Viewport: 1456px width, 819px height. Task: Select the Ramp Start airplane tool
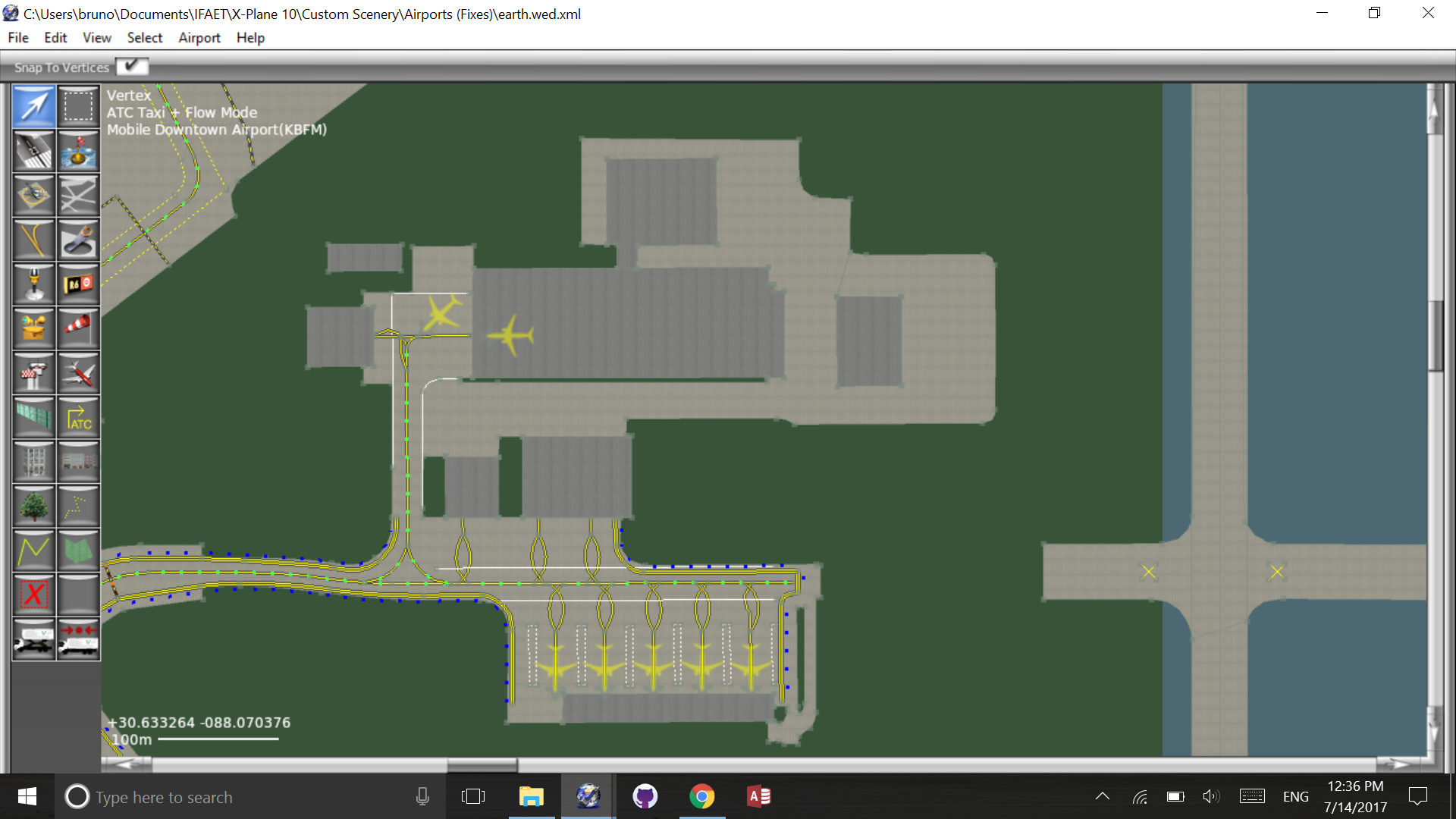[x=78, y=373]
